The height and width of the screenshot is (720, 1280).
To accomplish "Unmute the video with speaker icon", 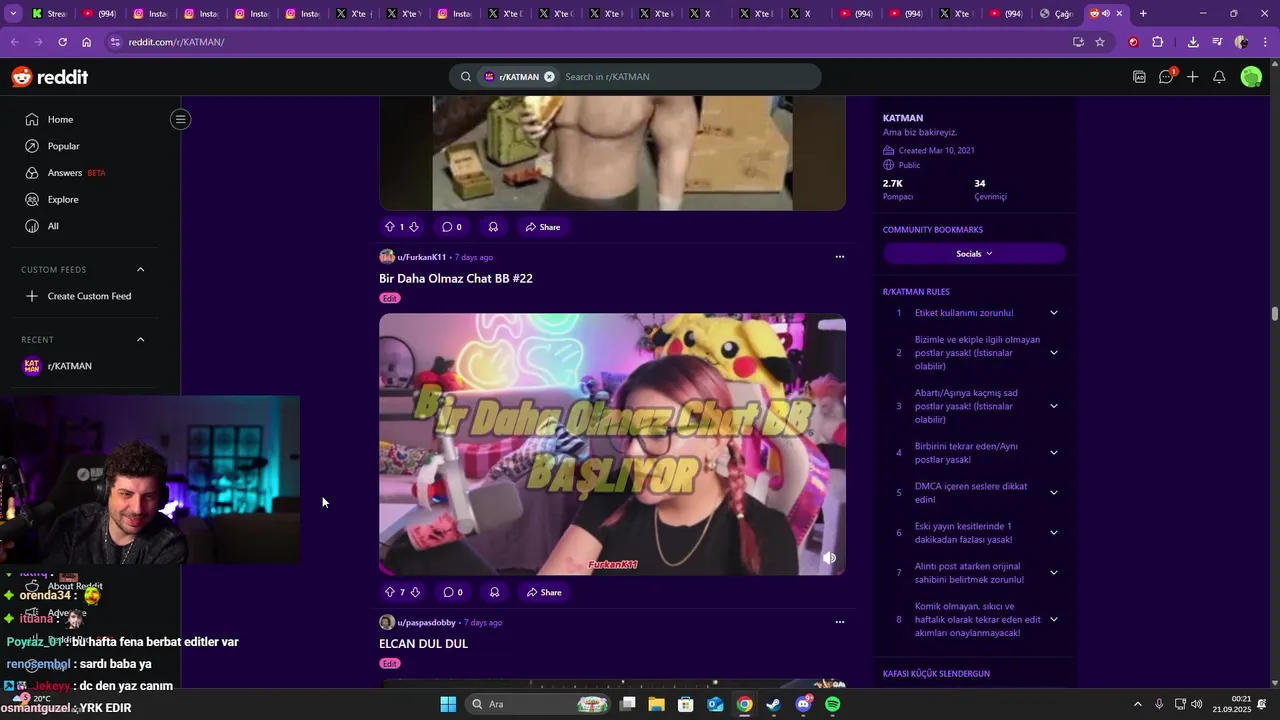I will click(829, 558).
